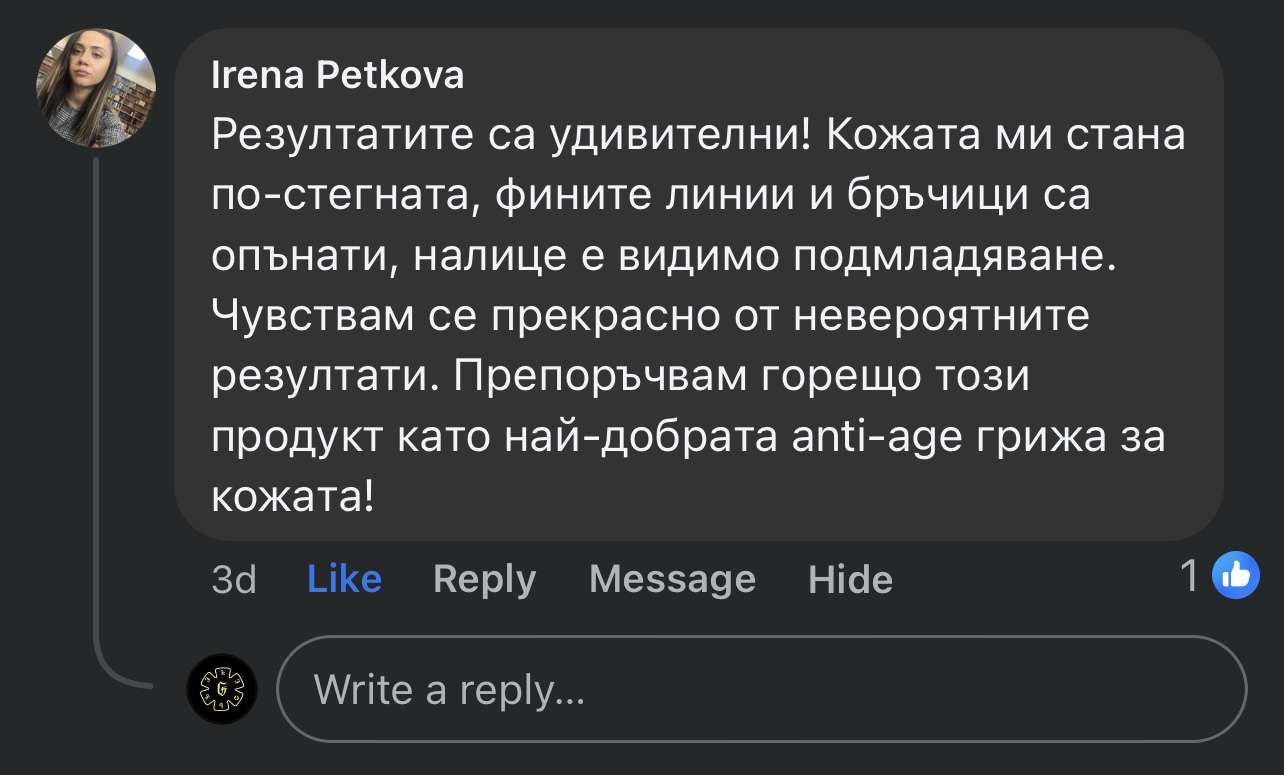Open the comment's 3d timestamp
The height and width of the screenshot is (775, 1284).
click(x=234, y=579)
